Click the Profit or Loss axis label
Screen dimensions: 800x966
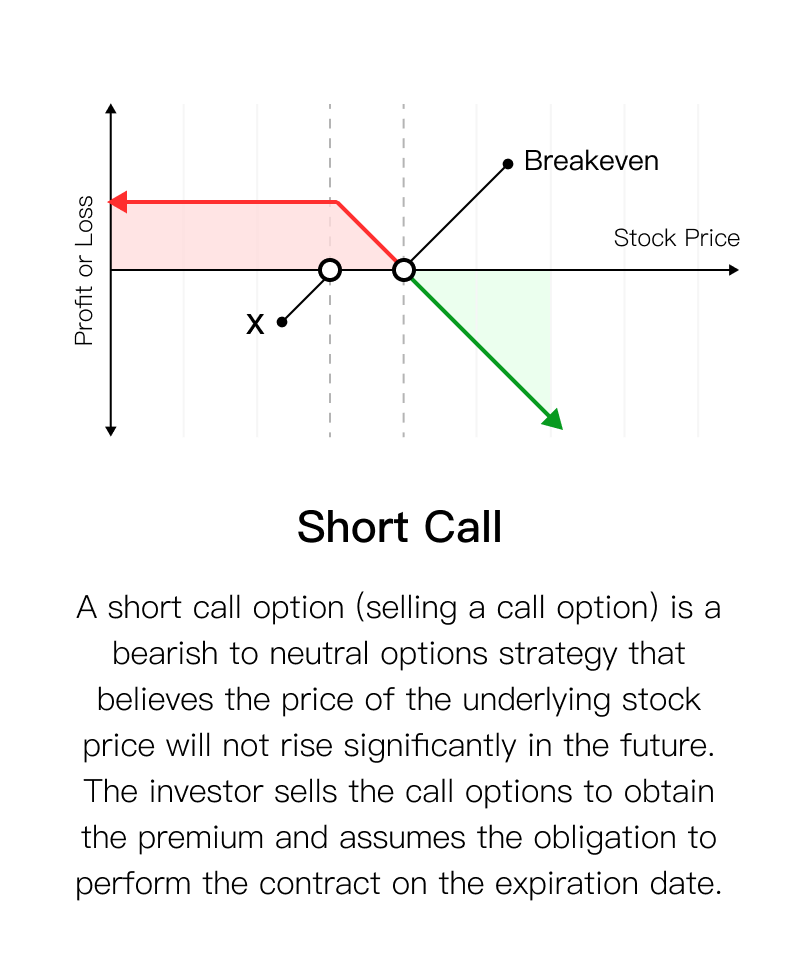pyautogui.click(x=84, y=270)
